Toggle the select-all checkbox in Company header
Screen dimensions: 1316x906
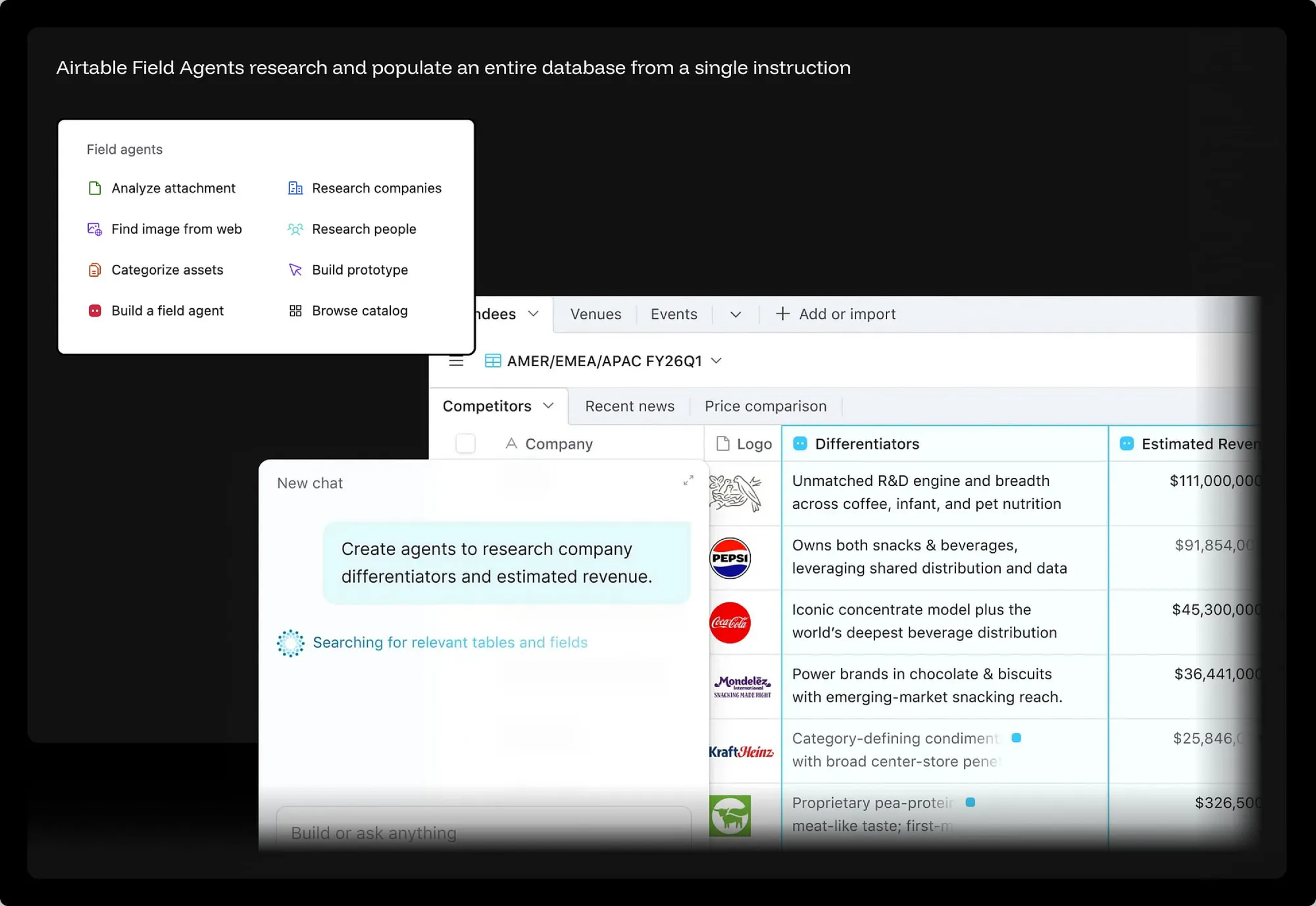pyautogui.click(x=466, y=443)
